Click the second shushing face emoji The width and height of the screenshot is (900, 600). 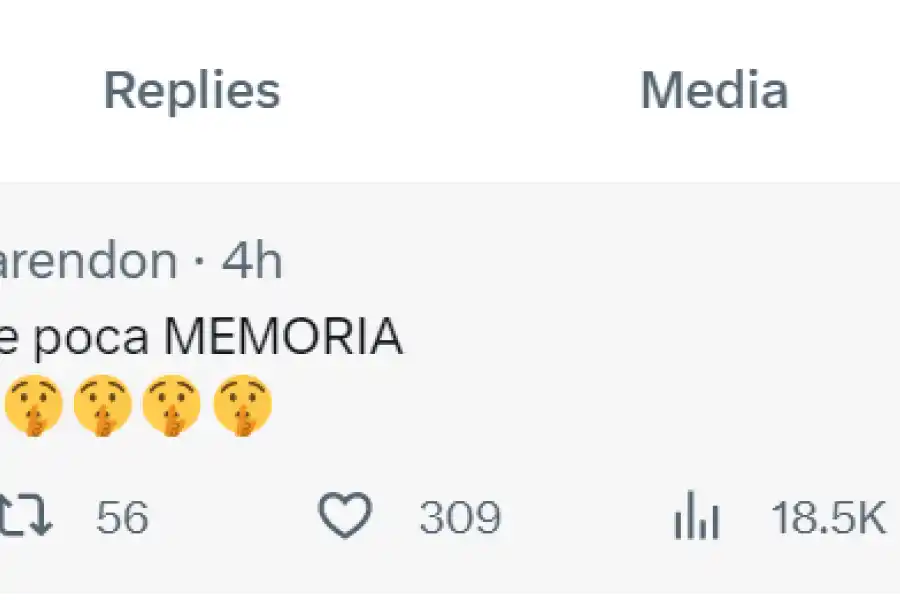(x=103, y=406)
